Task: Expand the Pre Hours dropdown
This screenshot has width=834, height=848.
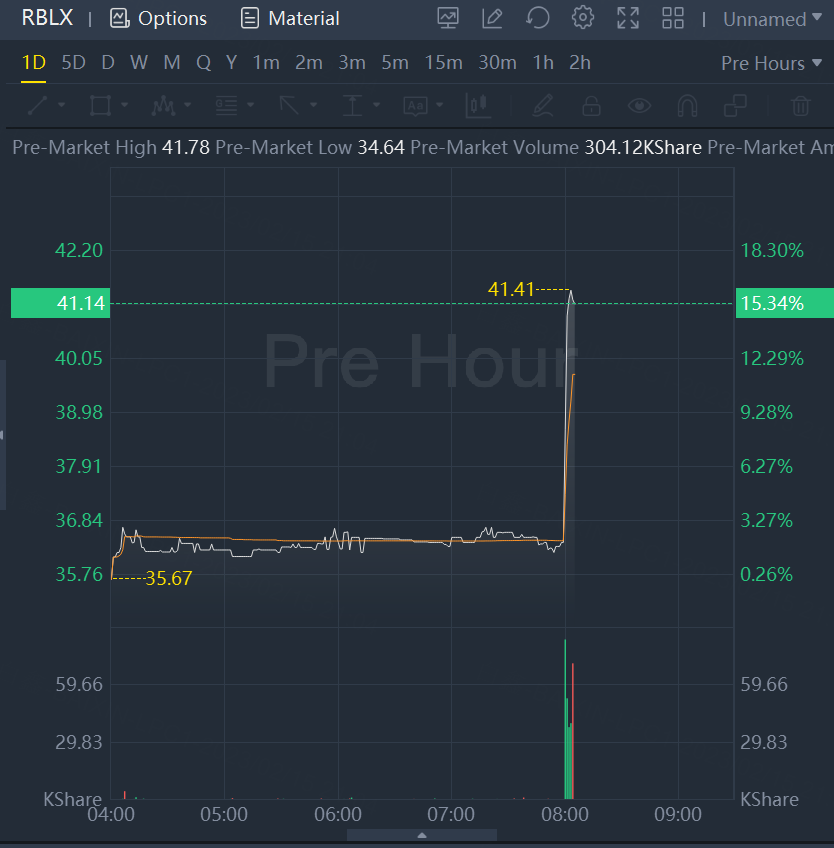Action: (771, 63)
